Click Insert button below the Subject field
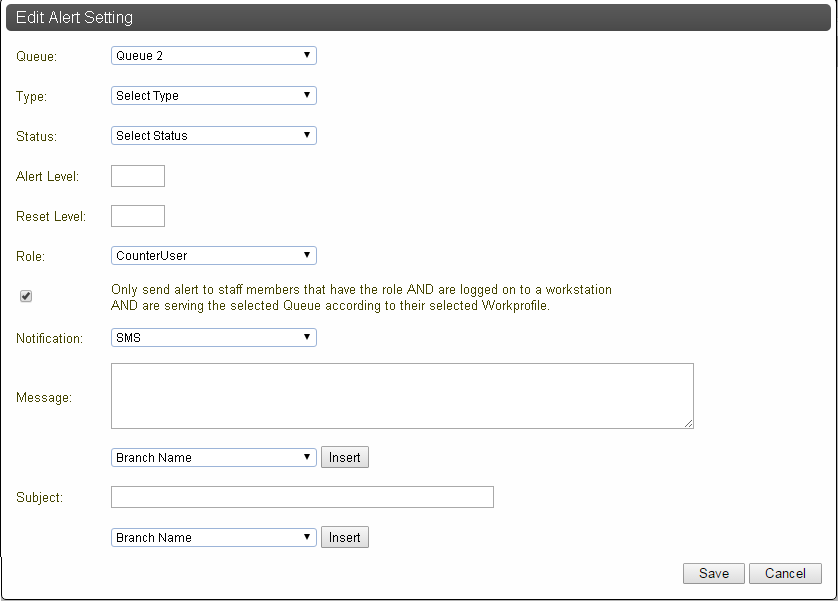Screen dimensions: 838x605 click(x=345, y=538)
